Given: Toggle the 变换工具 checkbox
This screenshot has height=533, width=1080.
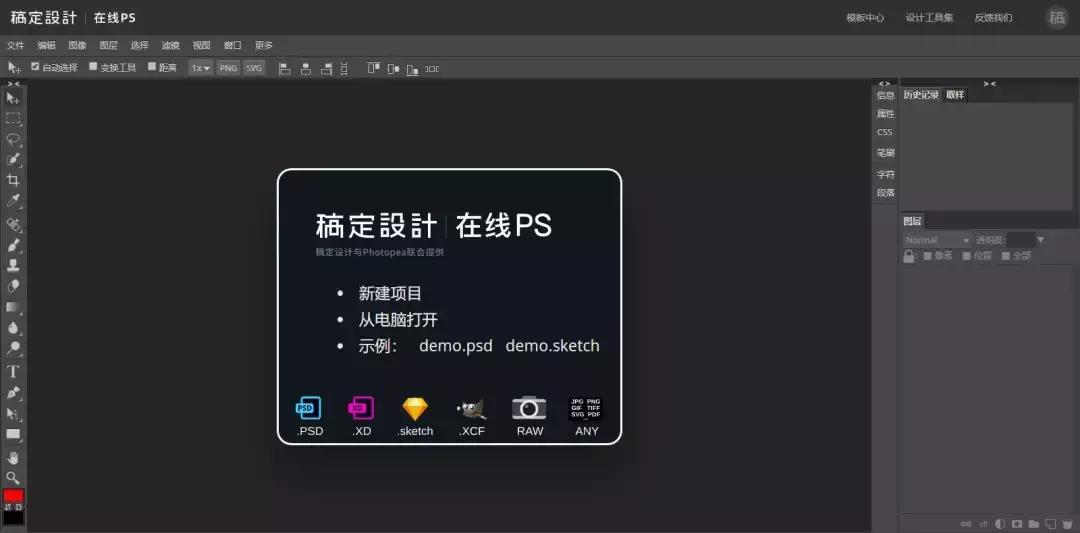Looking at the screenshot, I should pyautogui.click(x=93, y=67).
